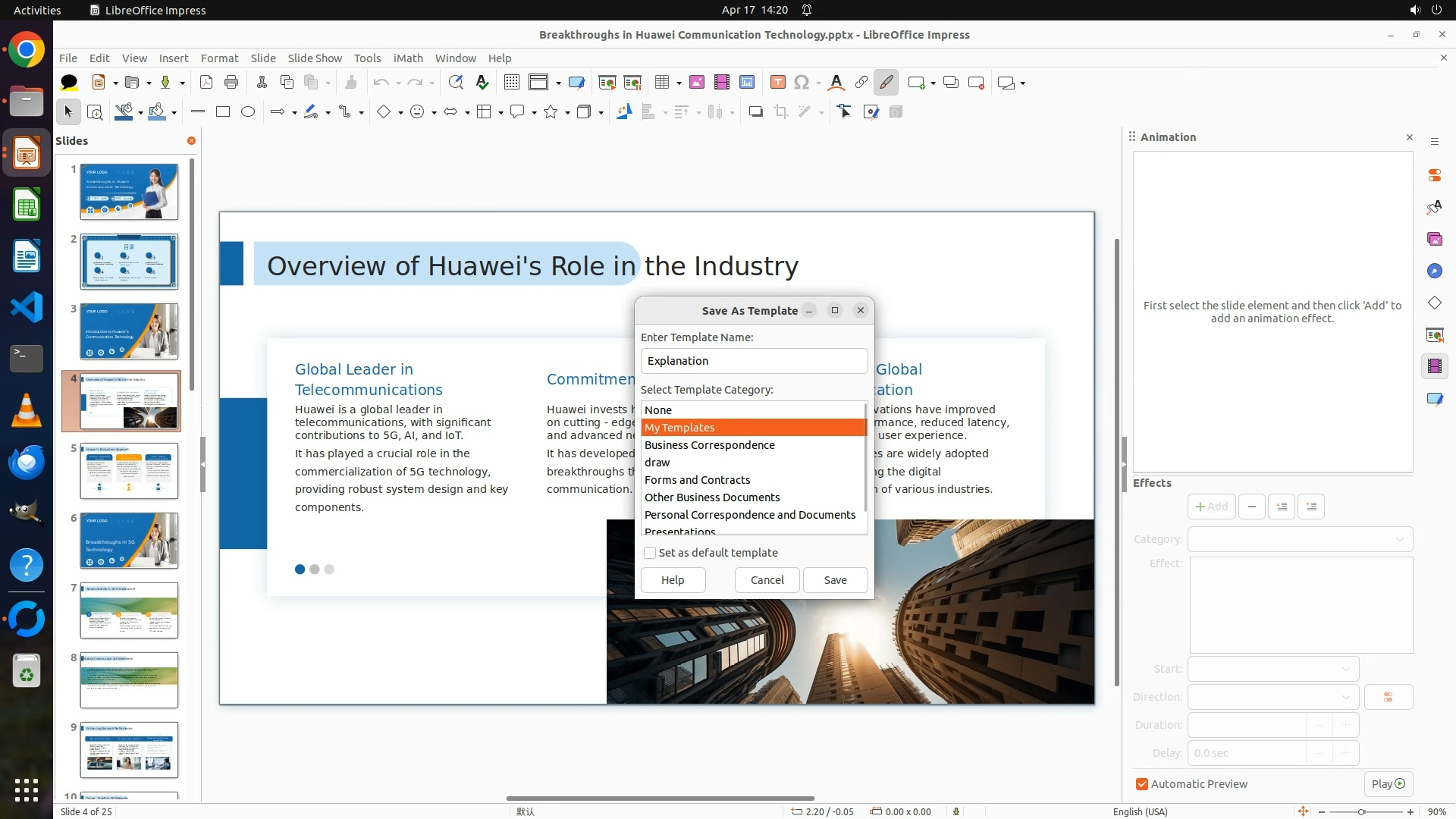Uncheck the Automatic Preview checkbox
Screen dimensions: 1456x819
[1142, 784]
